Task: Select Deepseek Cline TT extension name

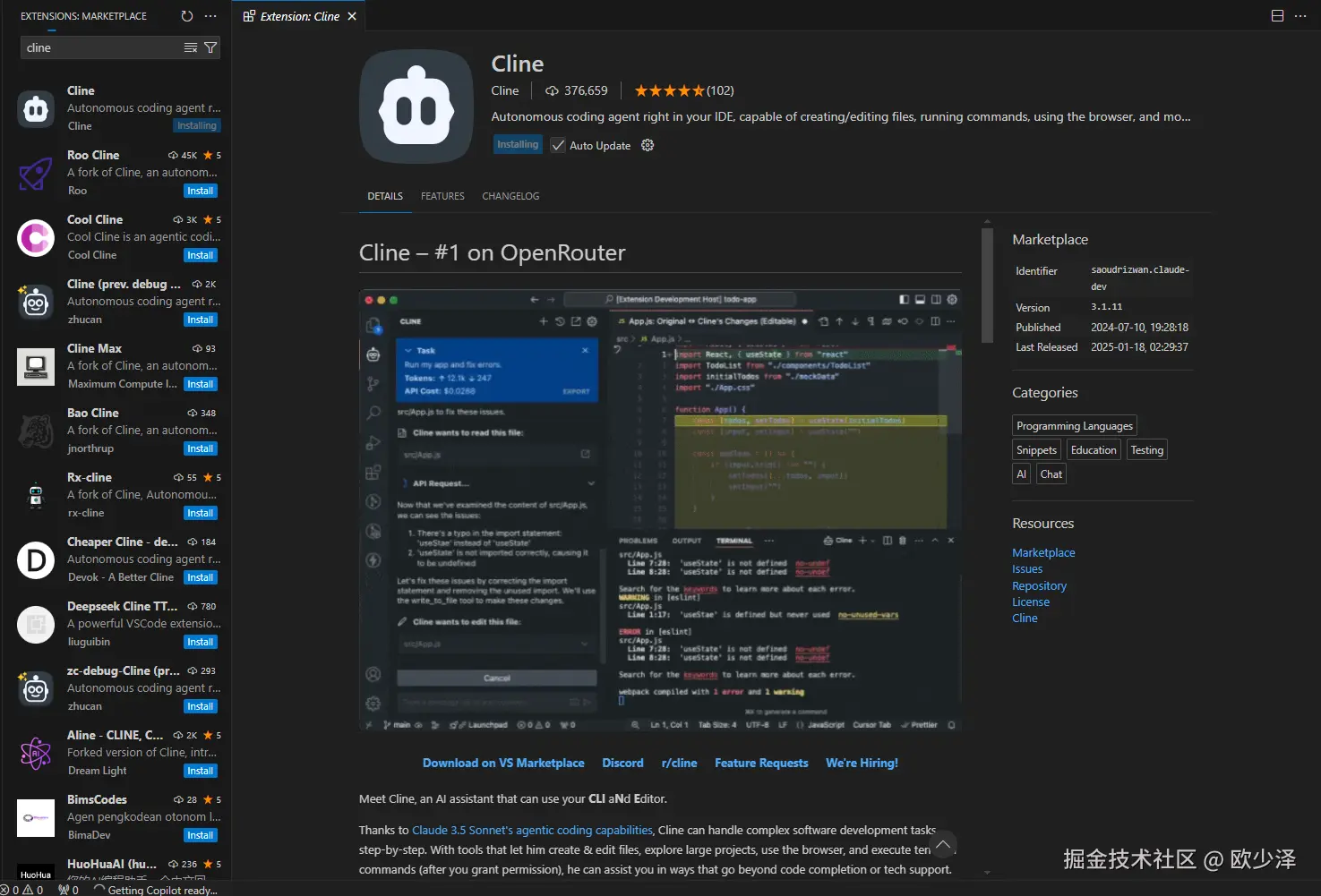Action: tap(123, 606)
